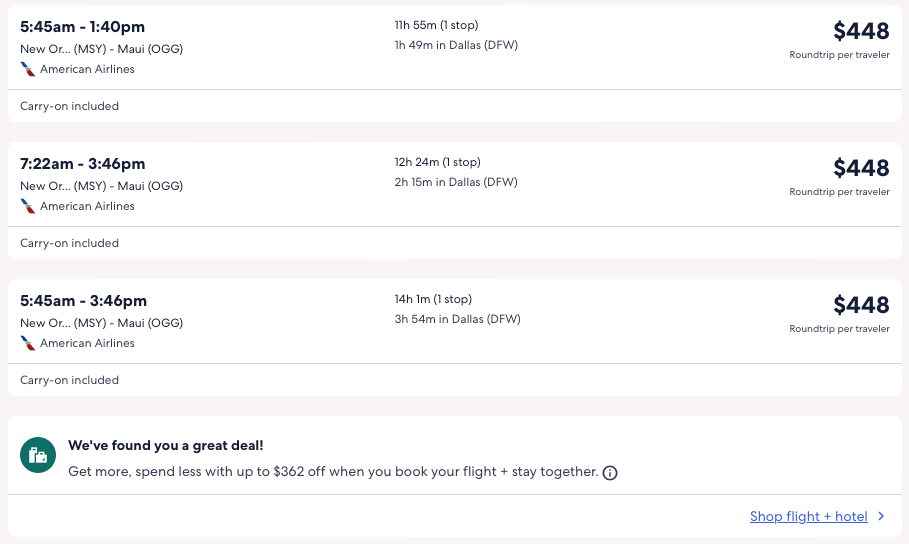Click the 2h 15m in Dallas layover detail
The width and height of the screenshot is (909, 544).
(456, 182)
